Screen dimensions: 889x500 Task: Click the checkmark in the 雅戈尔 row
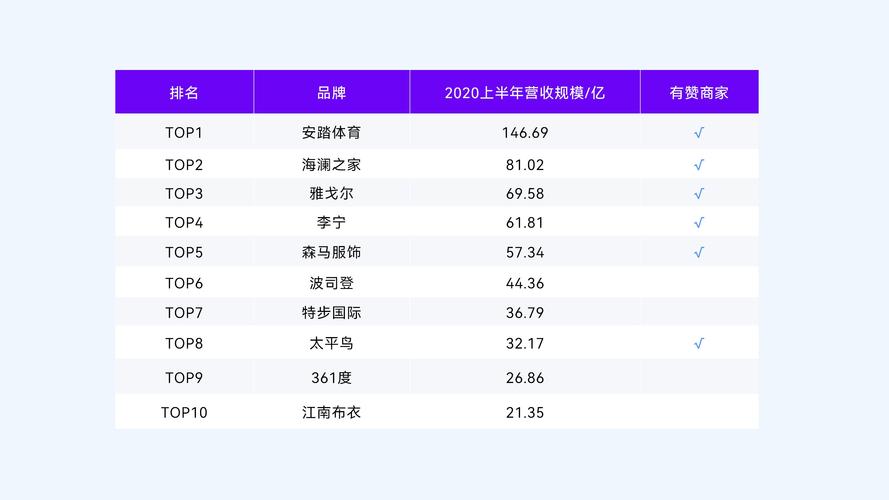(x=698, y=194)
